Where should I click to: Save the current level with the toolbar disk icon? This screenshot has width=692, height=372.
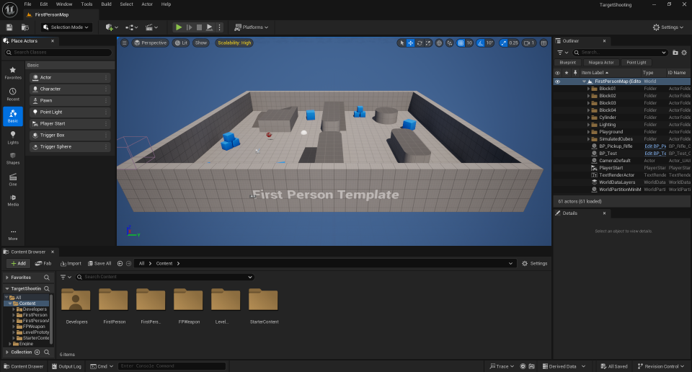pos(9,27)
